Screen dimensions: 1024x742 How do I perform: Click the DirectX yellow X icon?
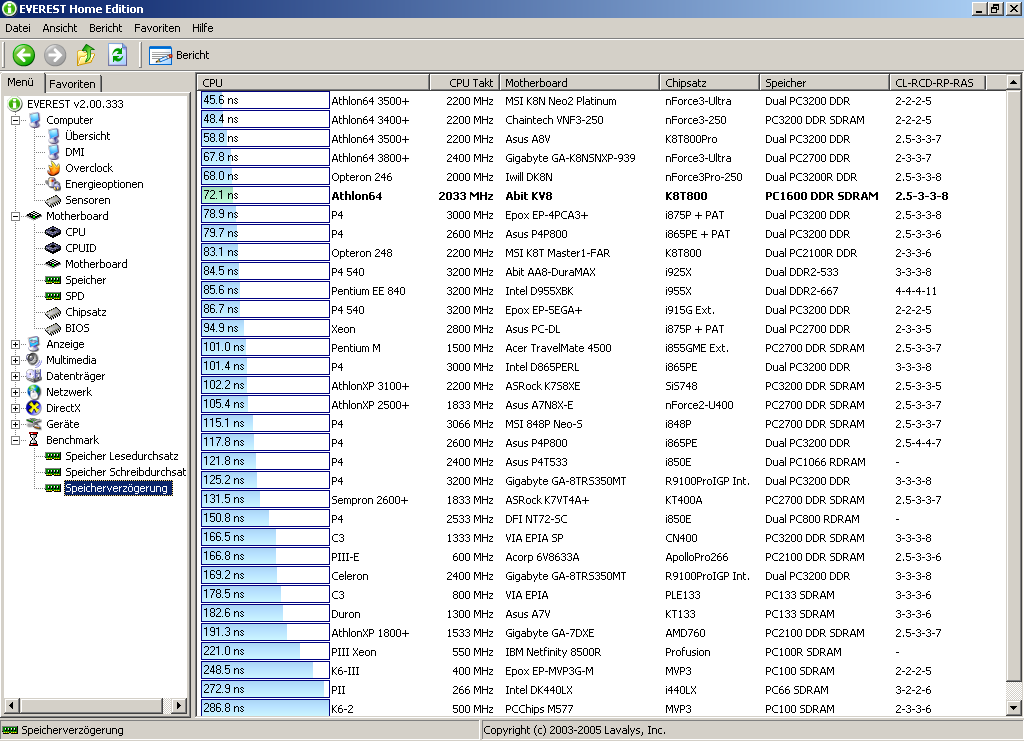pyautogui.click(x=34, y=408)
